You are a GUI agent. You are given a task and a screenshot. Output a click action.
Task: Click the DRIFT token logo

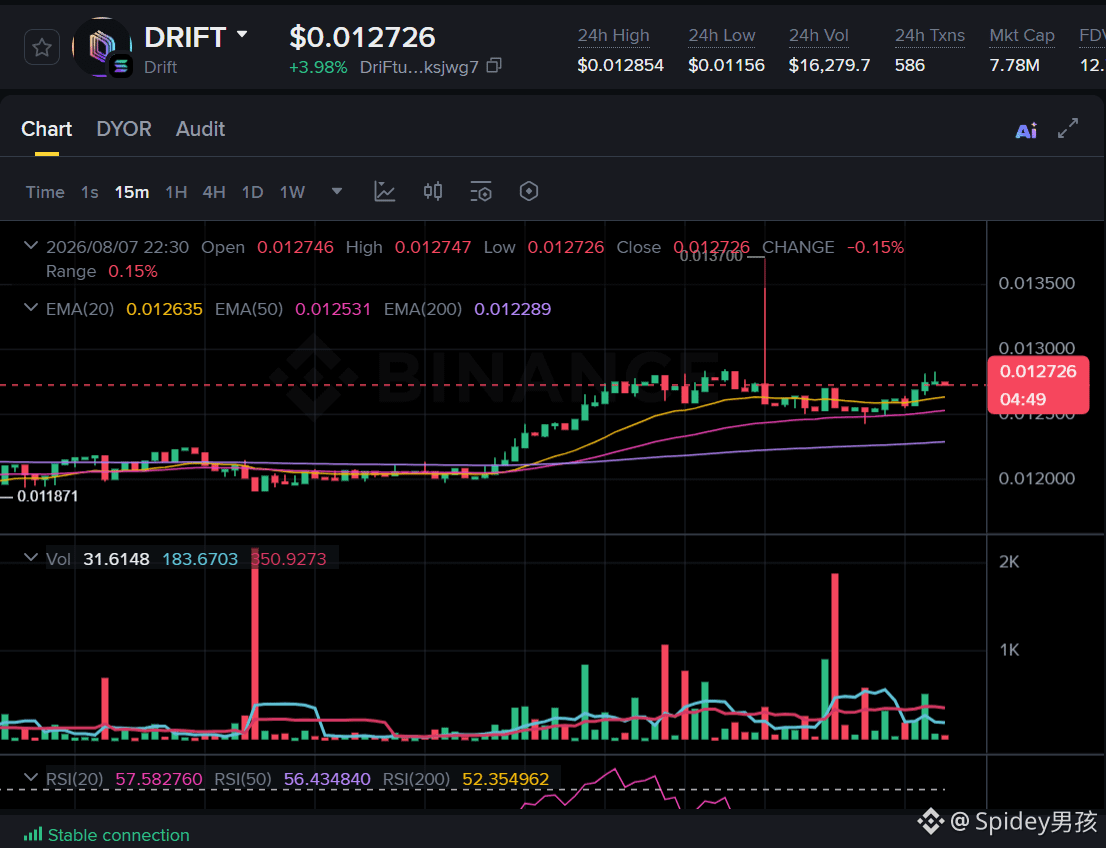pyautogui.click(x=102, y=47)
